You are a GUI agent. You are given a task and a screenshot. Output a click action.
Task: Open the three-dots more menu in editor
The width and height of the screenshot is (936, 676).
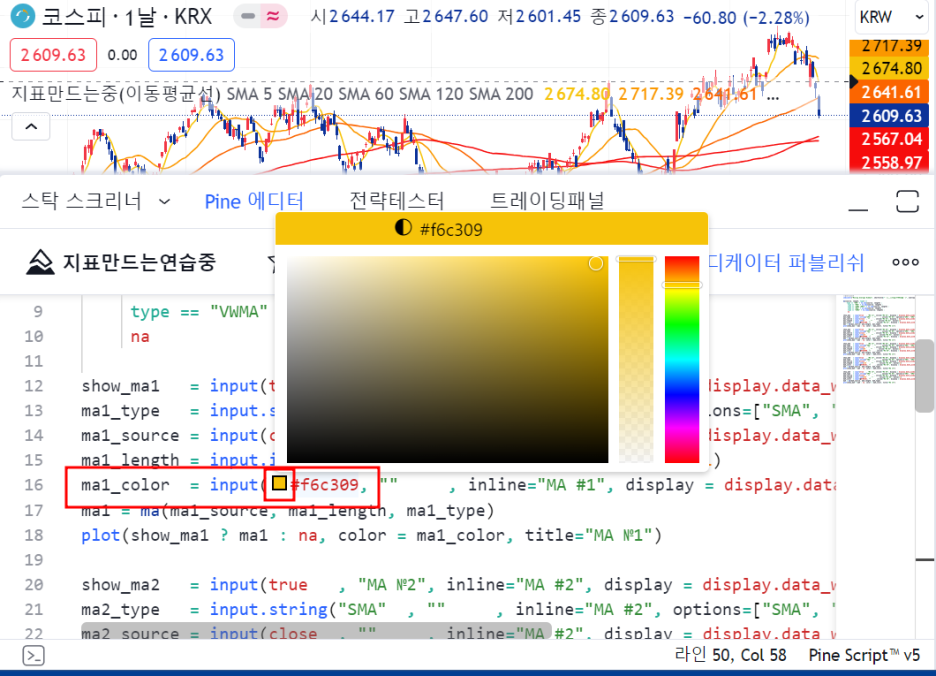[906, 262]
